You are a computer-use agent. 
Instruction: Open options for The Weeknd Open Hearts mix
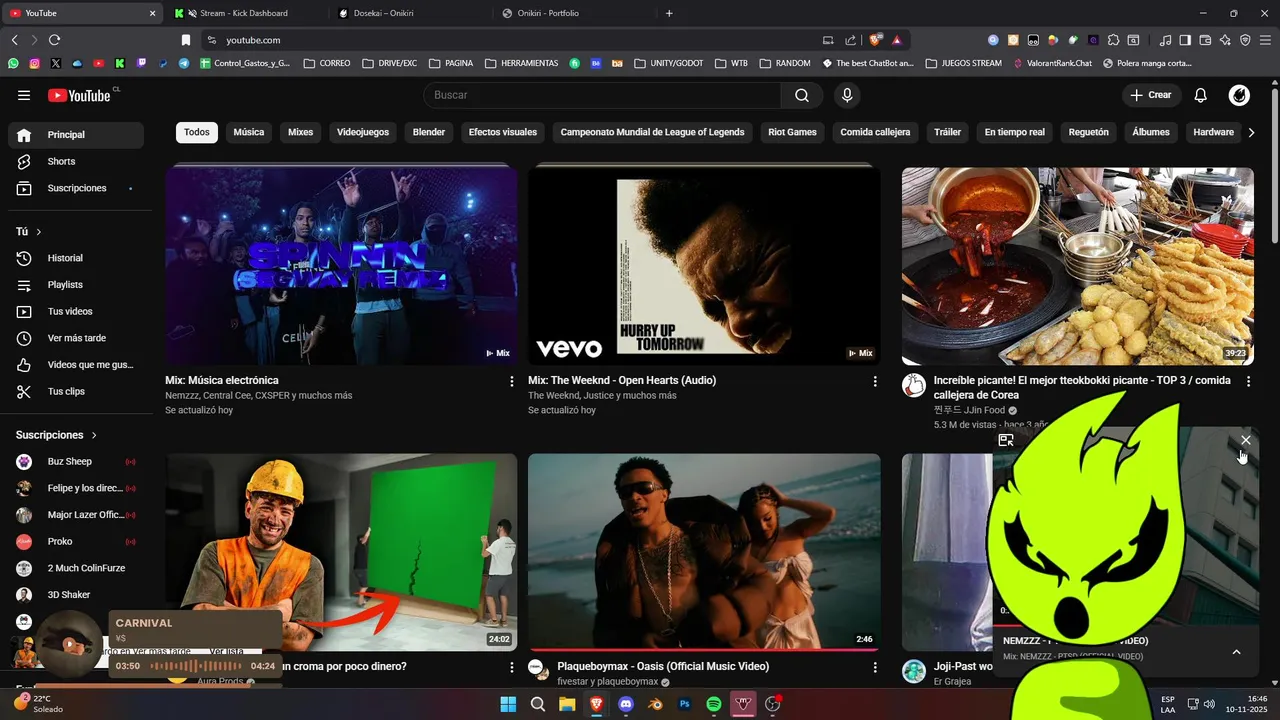[x=875, y=382]
